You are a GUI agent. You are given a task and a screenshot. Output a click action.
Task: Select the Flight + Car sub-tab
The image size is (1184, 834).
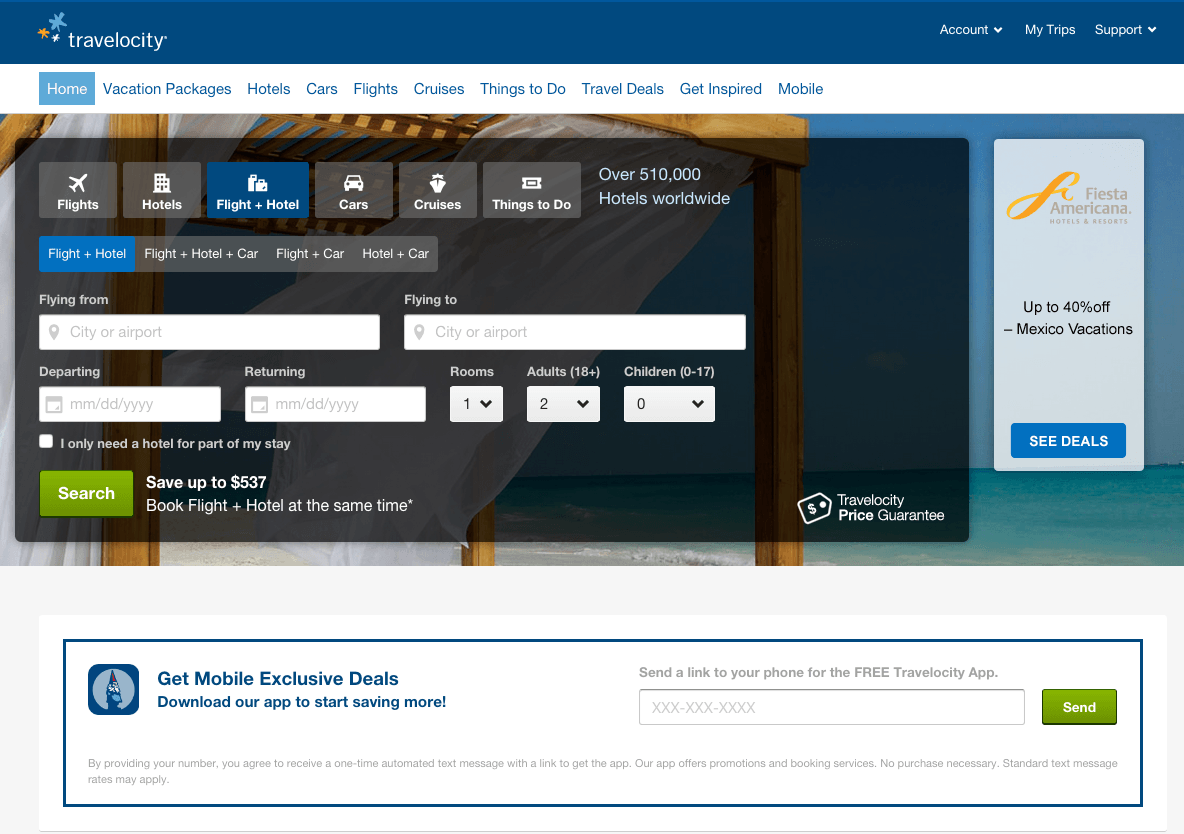(x=310, y=254)
